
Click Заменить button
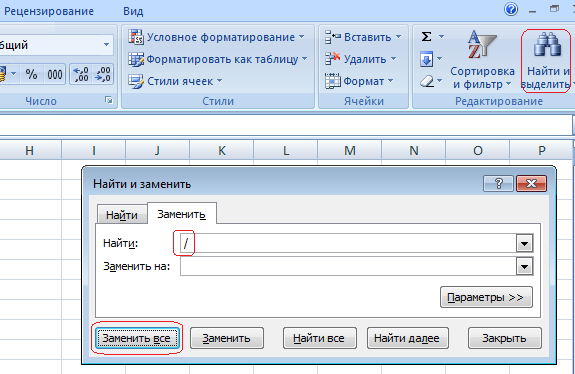pos(227,338)
